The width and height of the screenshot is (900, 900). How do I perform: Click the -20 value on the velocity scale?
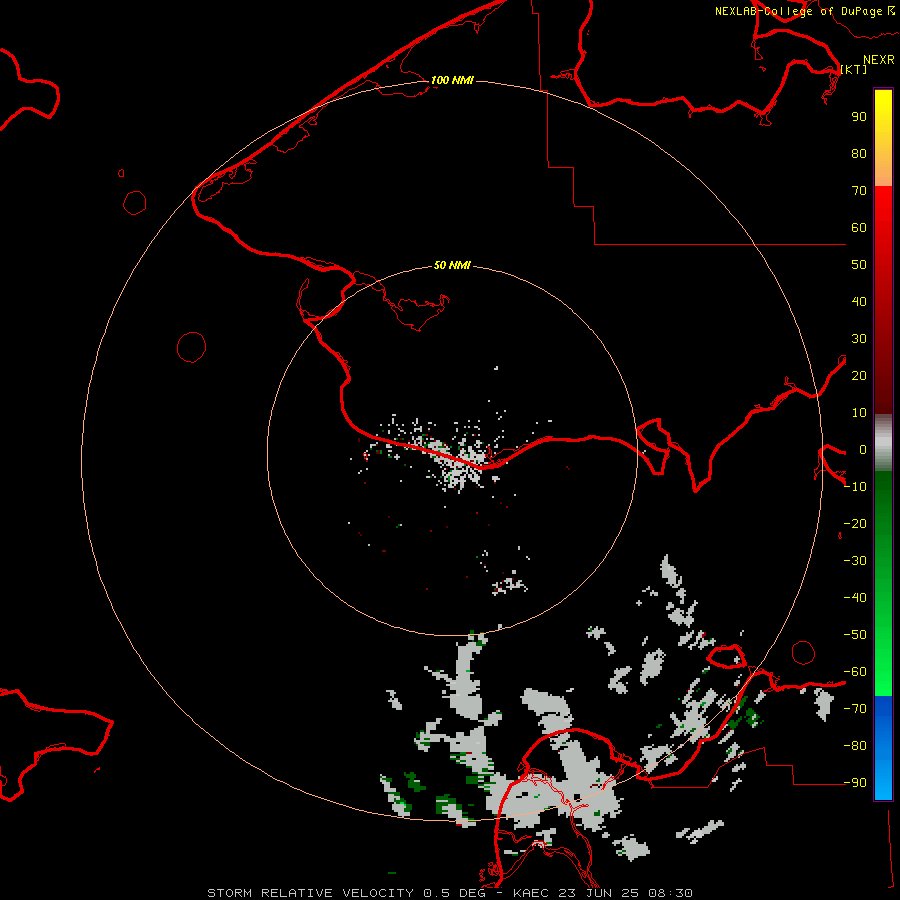pos(855,524)
